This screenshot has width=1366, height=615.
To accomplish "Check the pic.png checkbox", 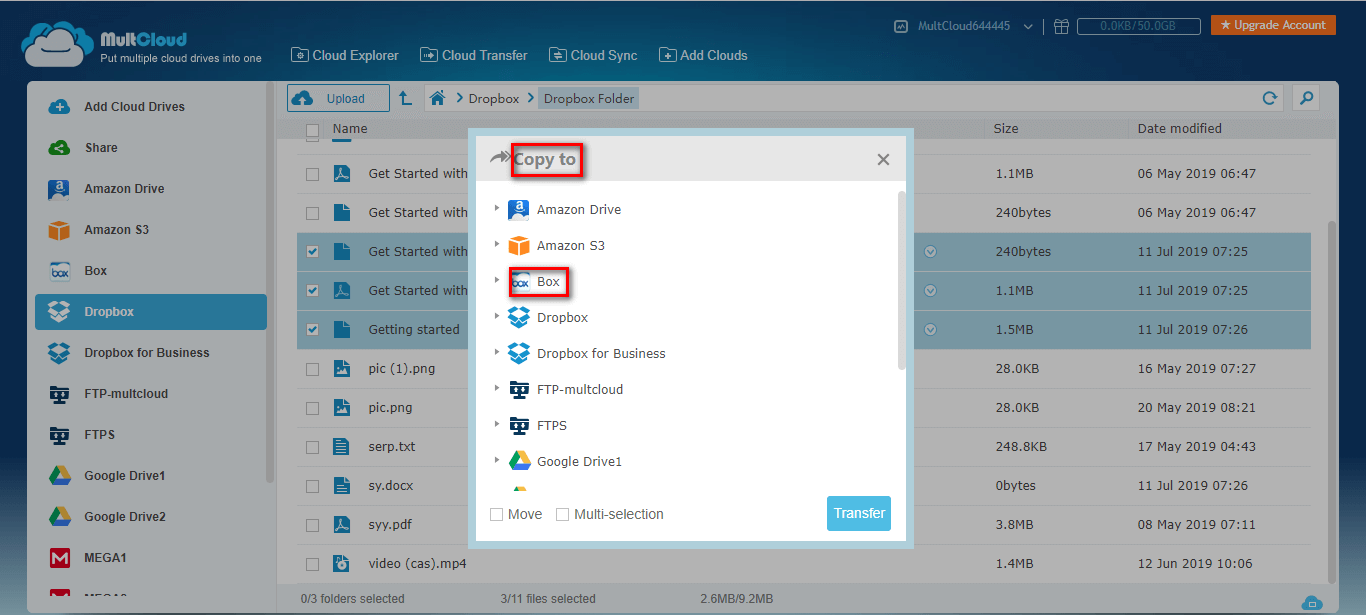I will (313, 408).
